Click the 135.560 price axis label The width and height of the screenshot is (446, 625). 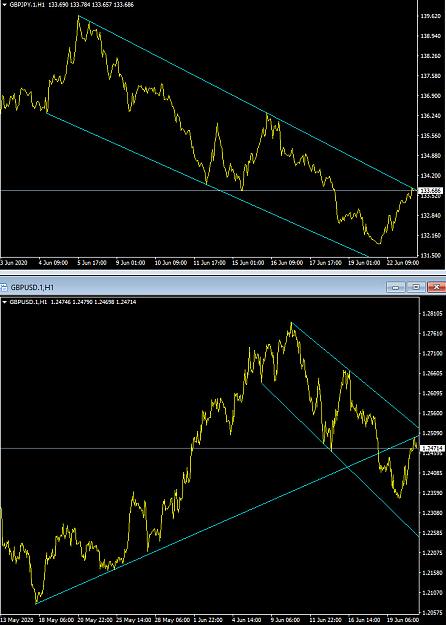tap(429, 136)
